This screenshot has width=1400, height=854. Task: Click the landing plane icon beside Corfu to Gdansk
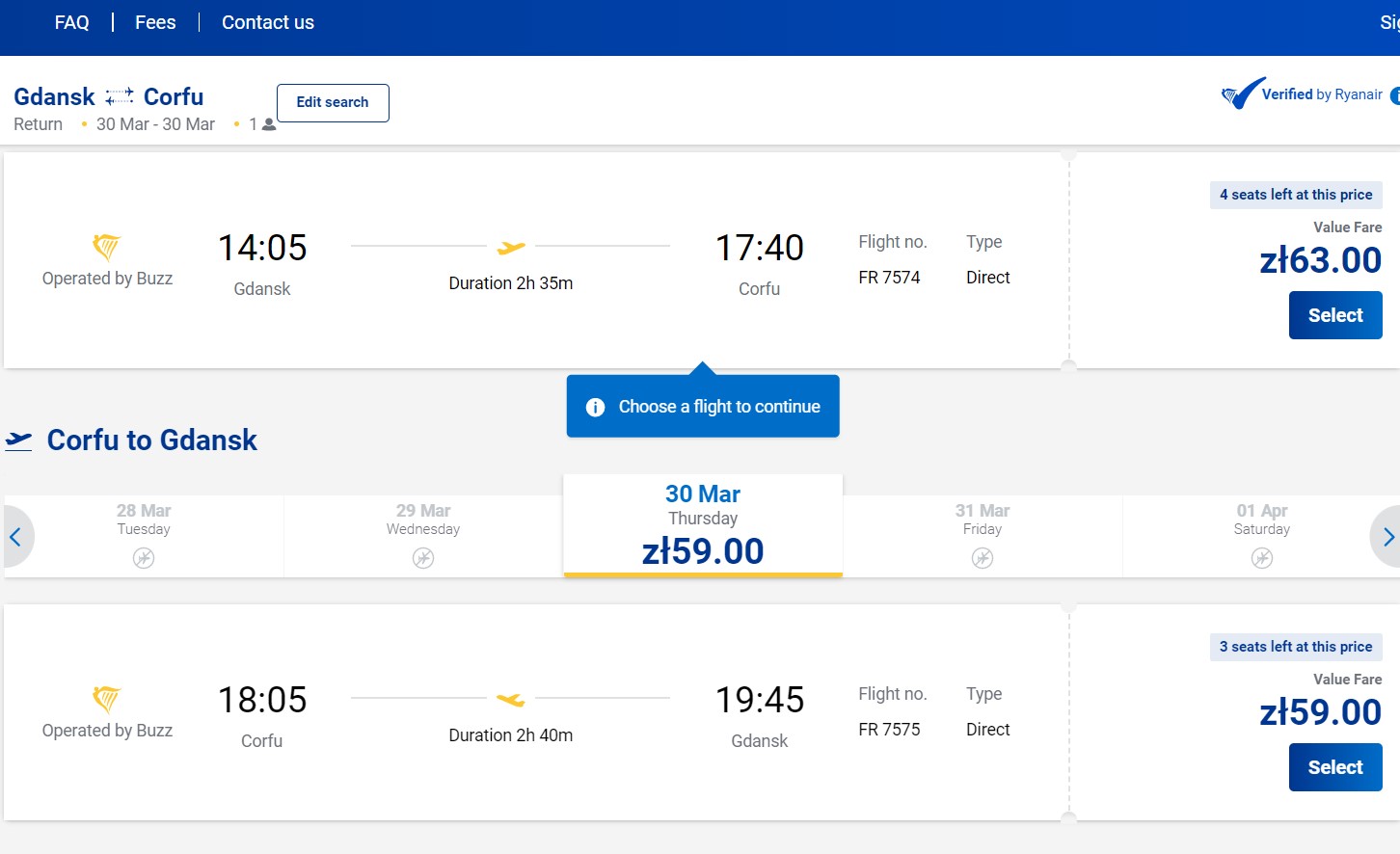[18, 440]
